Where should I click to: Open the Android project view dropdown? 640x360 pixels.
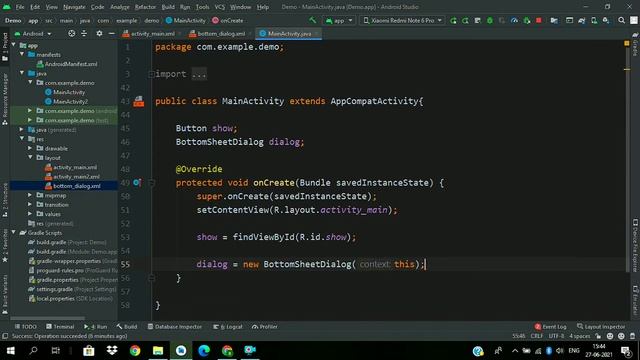coord(33,33)
